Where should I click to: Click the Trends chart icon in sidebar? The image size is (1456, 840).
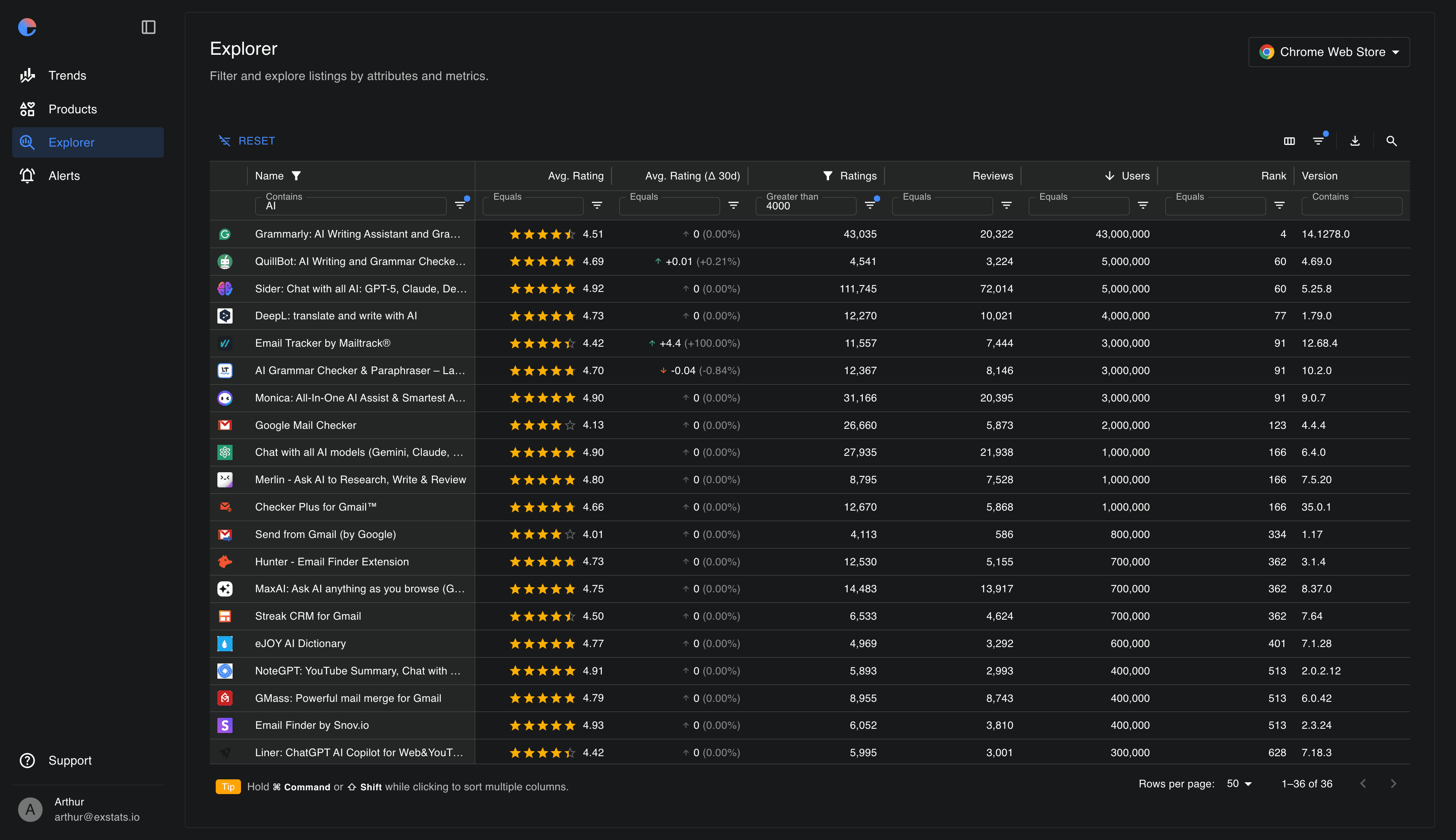point(28,75)
